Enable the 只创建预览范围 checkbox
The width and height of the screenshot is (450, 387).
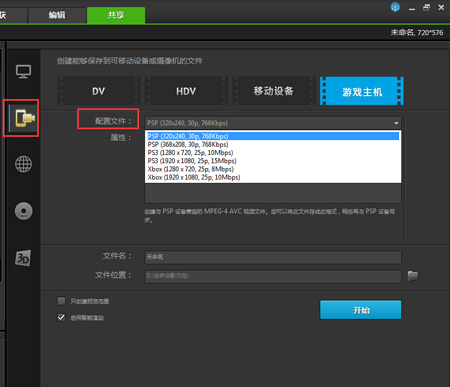pos(61,301)
